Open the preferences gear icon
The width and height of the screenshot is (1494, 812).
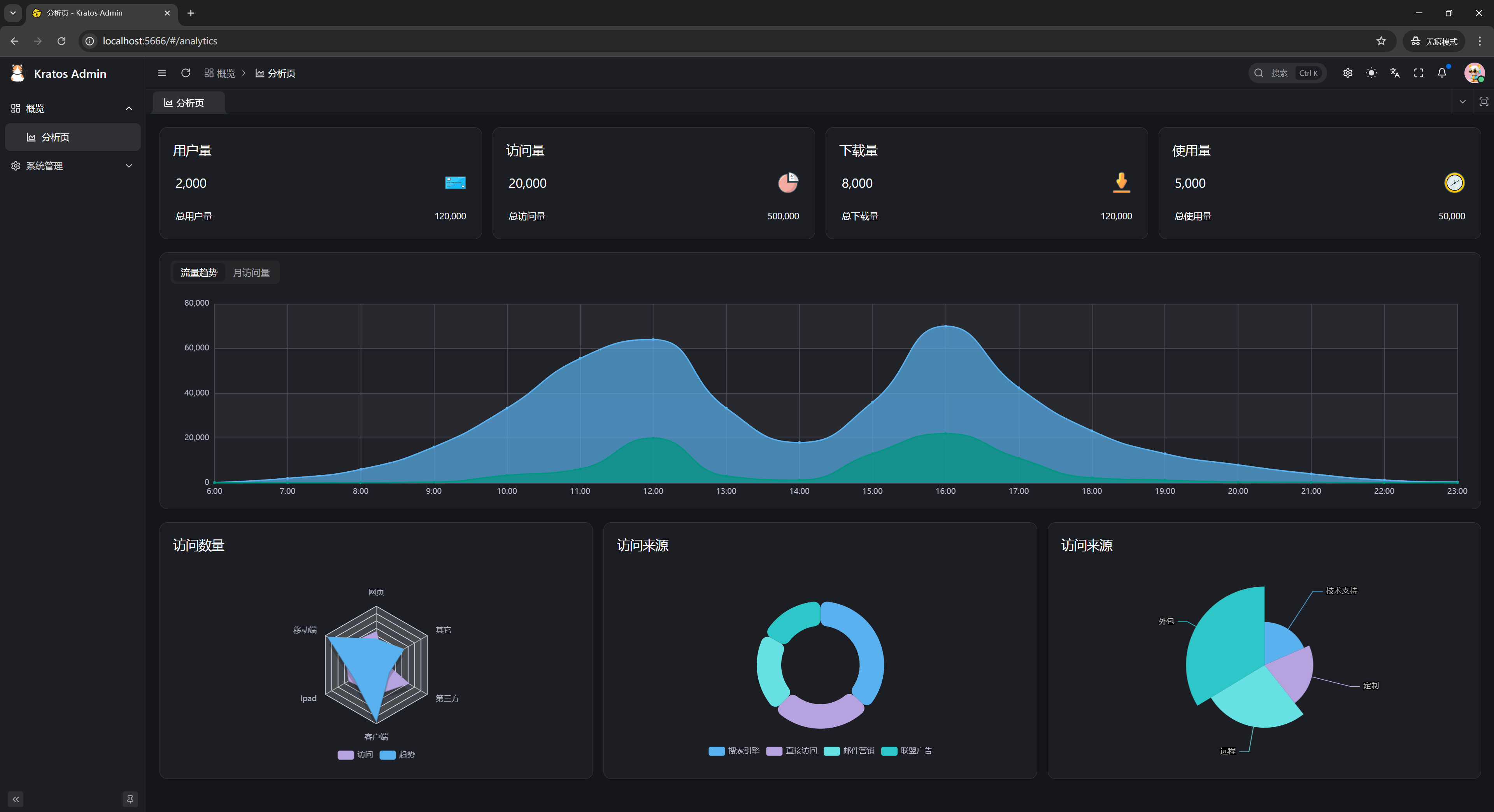click(x=1347, y=73)
